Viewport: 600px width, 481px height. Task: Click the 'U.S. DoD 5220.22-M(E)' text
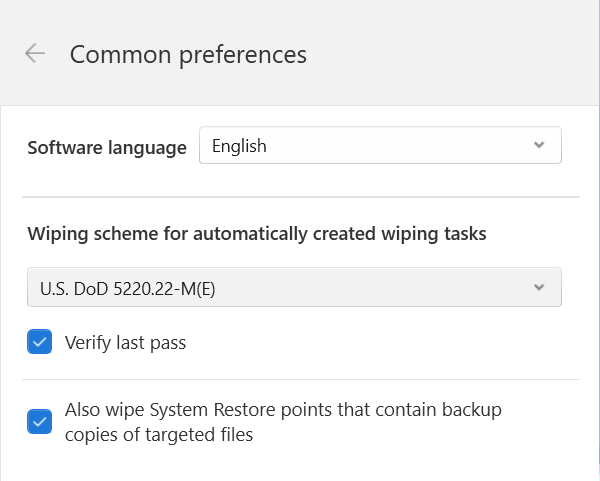[127, 289]
